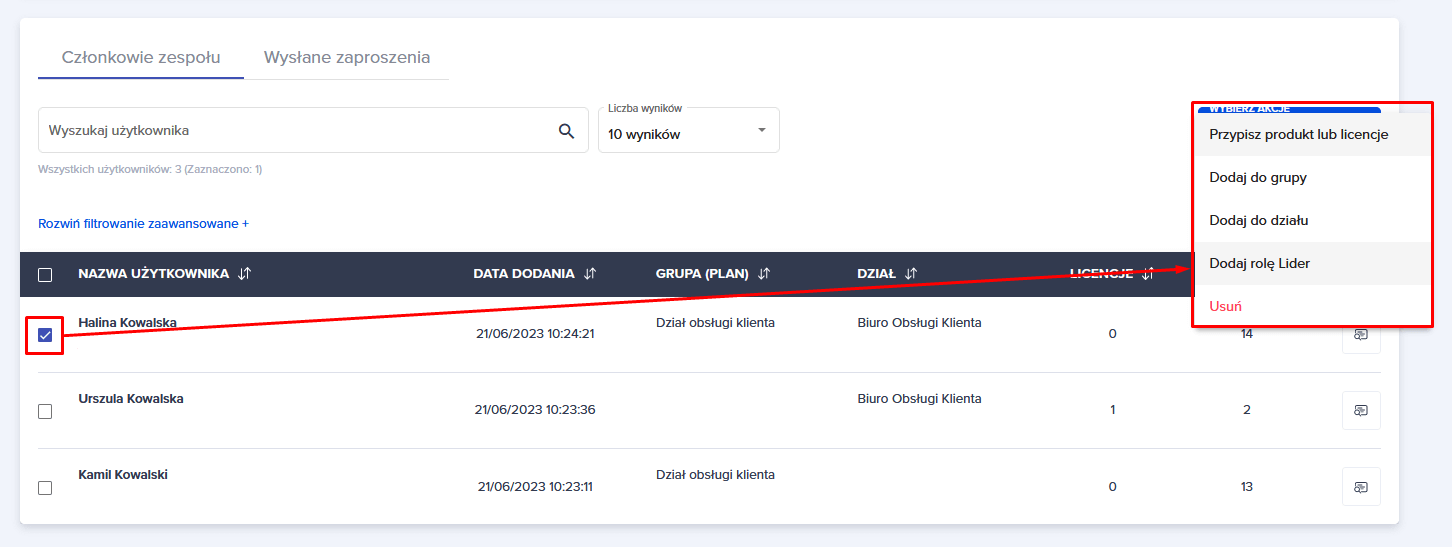
Task: Sort by Nazwa użytkownika column arrows
Action: [245, 274]
